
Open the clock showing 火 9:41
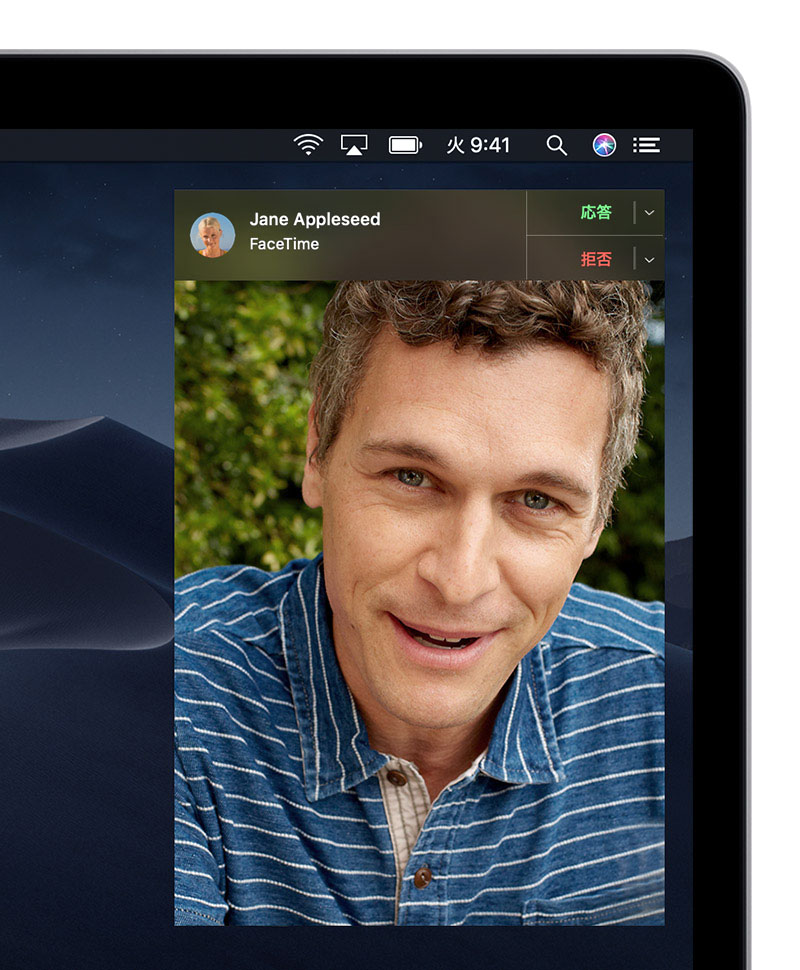(x=478, y=145)
